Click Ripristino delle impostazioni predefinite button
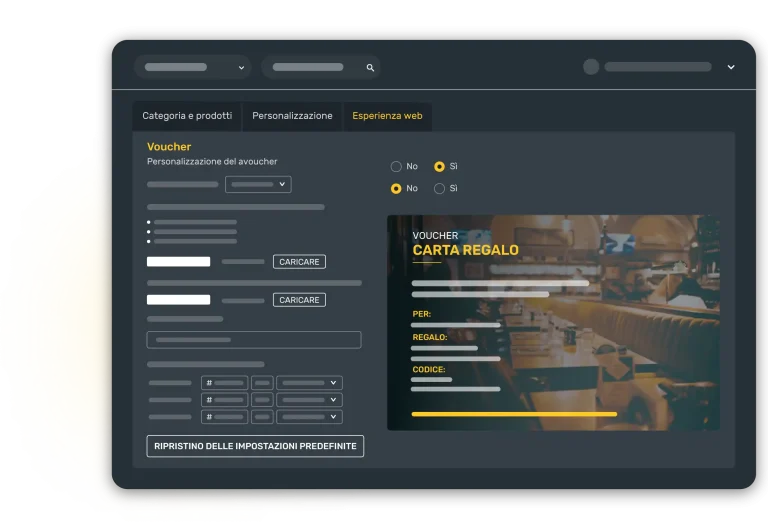This screenshot has height=522, width=768. 255,446
